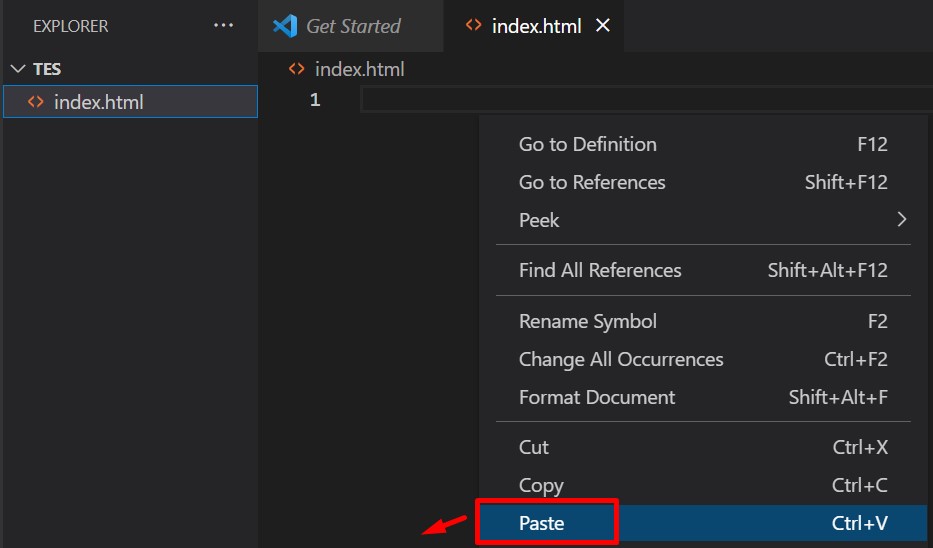Switch to the Get Started tab

tap(352, 26)
